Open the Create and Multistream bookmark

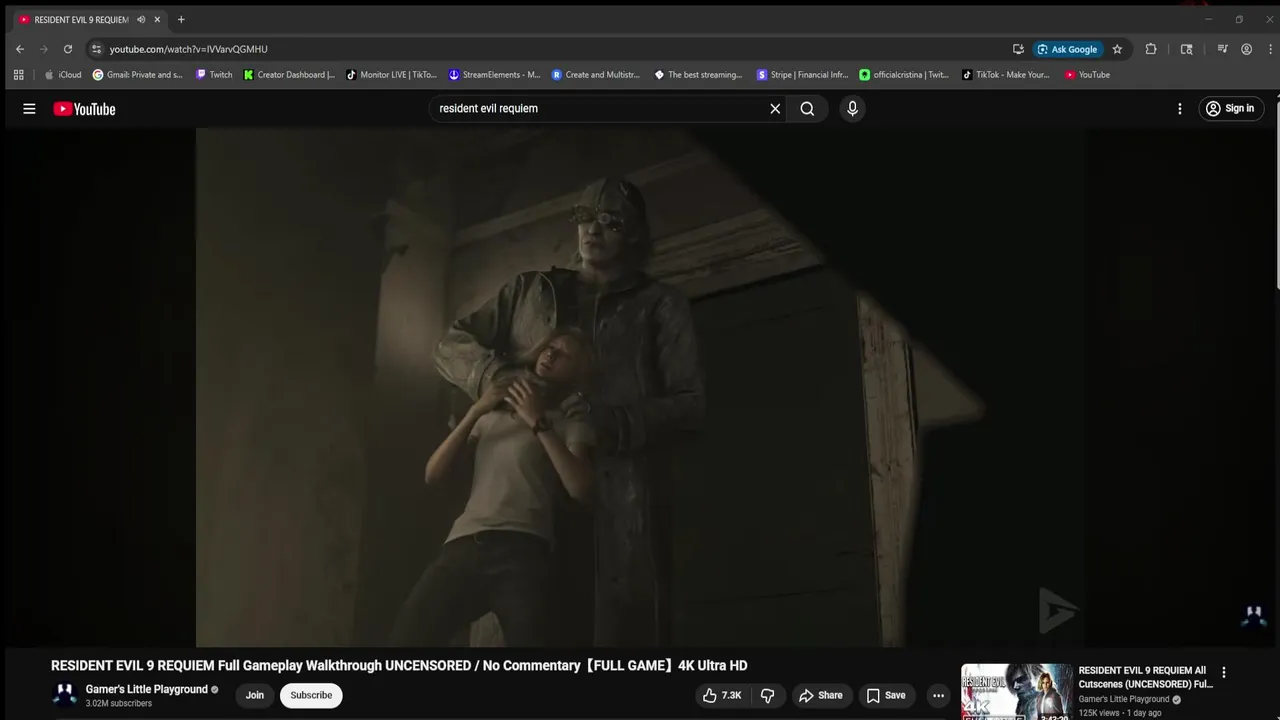(596, 74)
